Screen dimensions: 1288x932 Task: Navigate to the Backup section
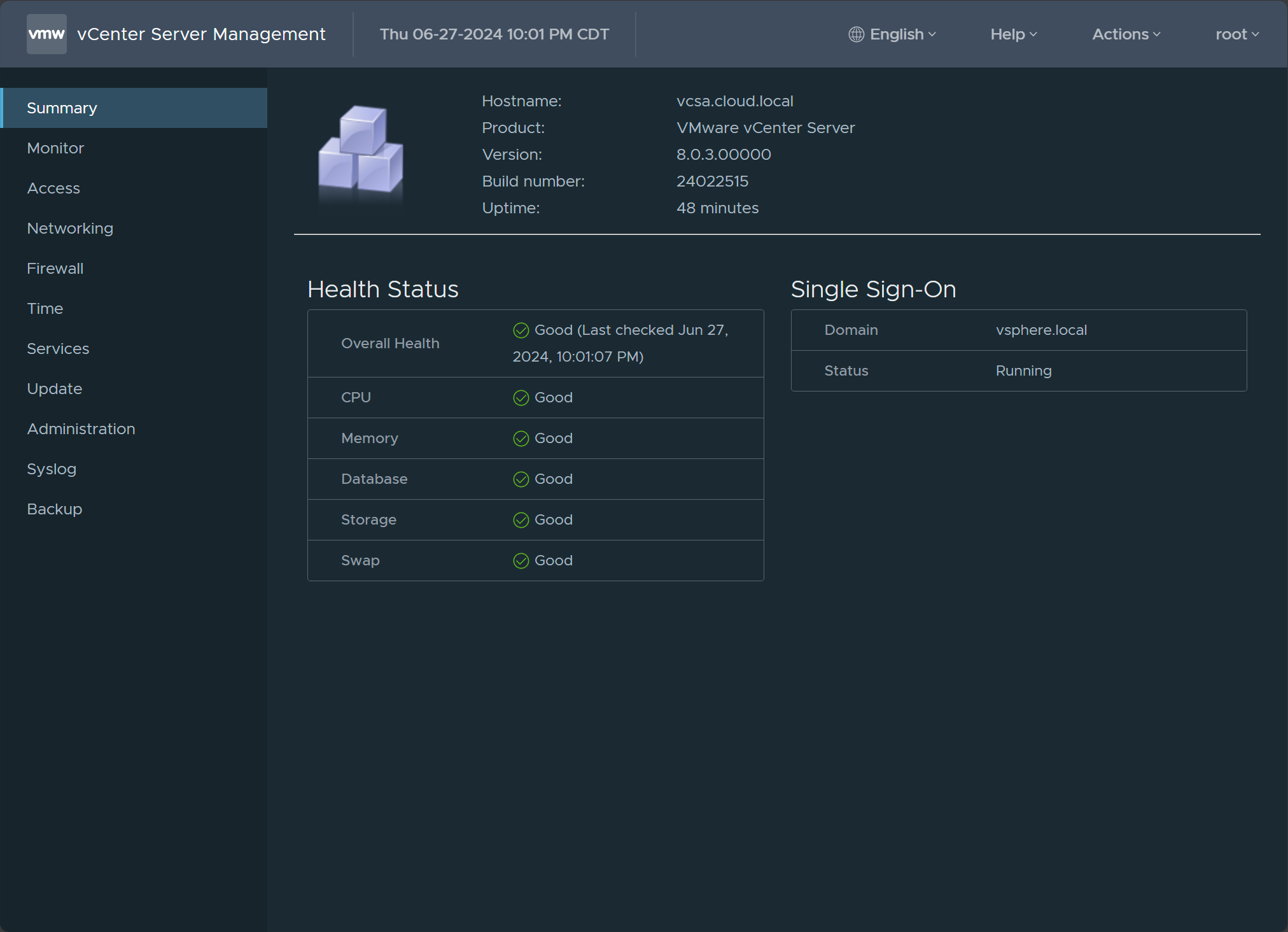click(x=54, y=509)
